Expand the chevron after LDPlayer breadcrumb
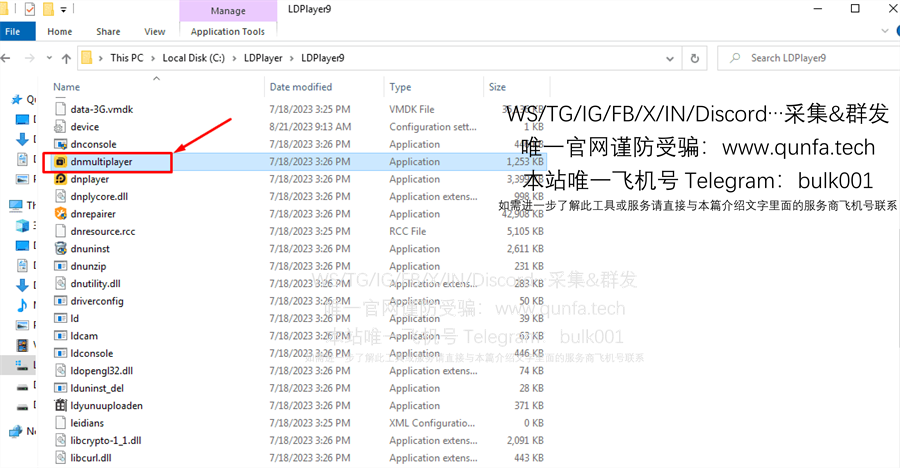Screen dimensions: 900x468 (x=292, y=58)
